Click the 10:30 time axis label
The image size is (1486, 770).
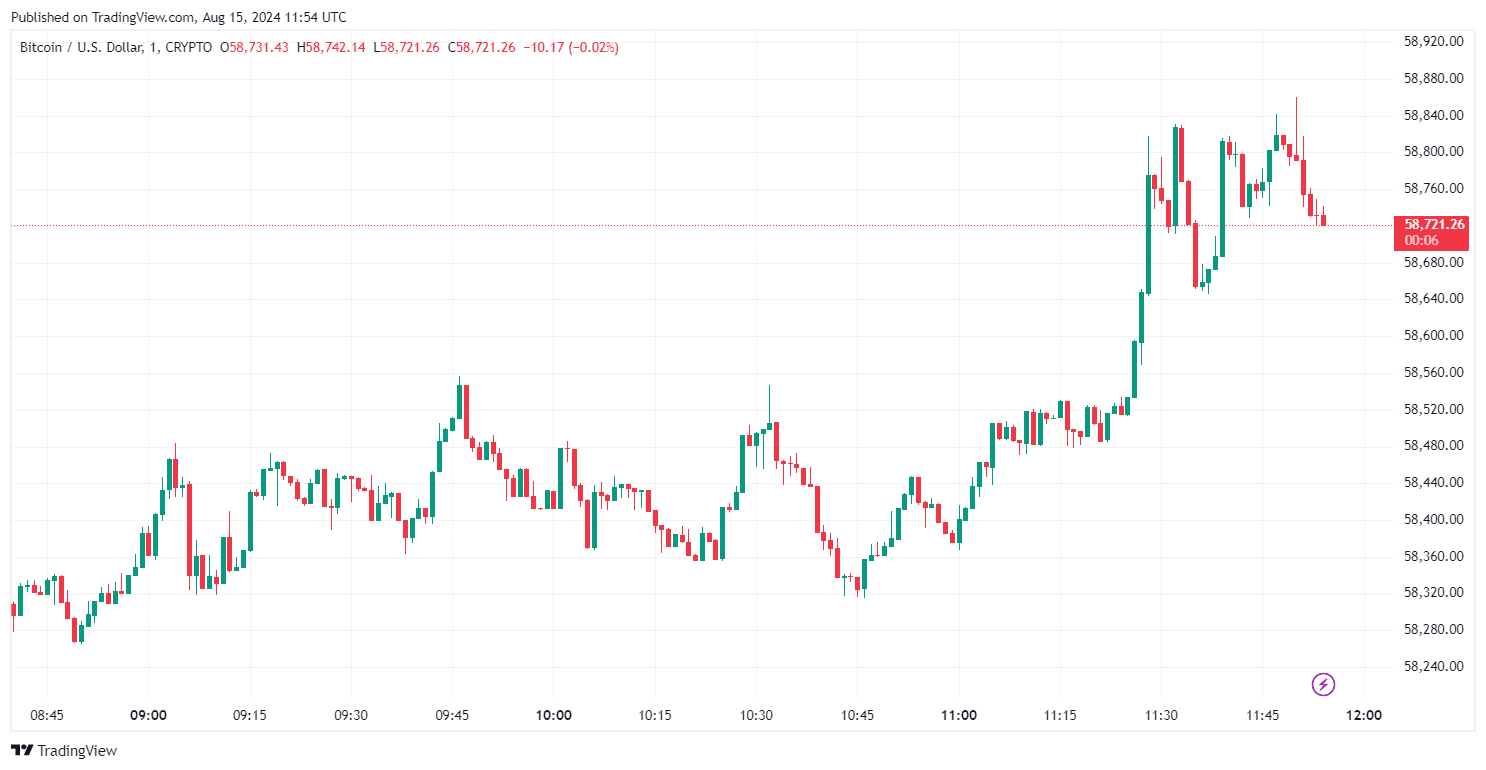tap(756, 715)
